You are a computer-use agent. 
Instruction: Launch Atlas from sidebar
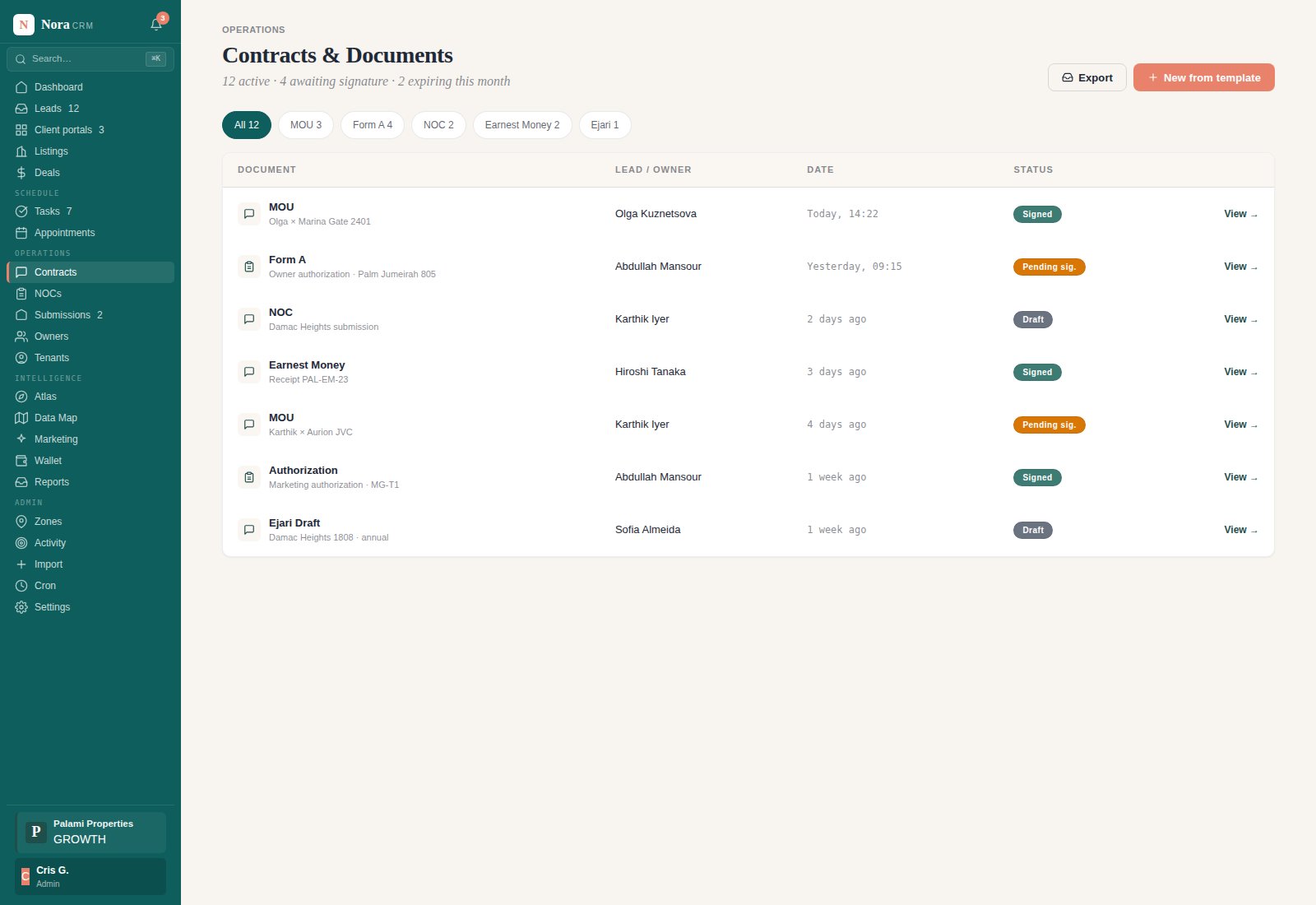click(x=90, y=397)
